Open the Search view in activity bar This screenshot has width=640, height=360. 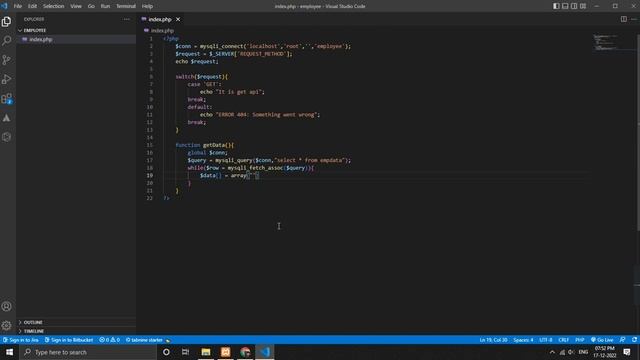point(7,40)
